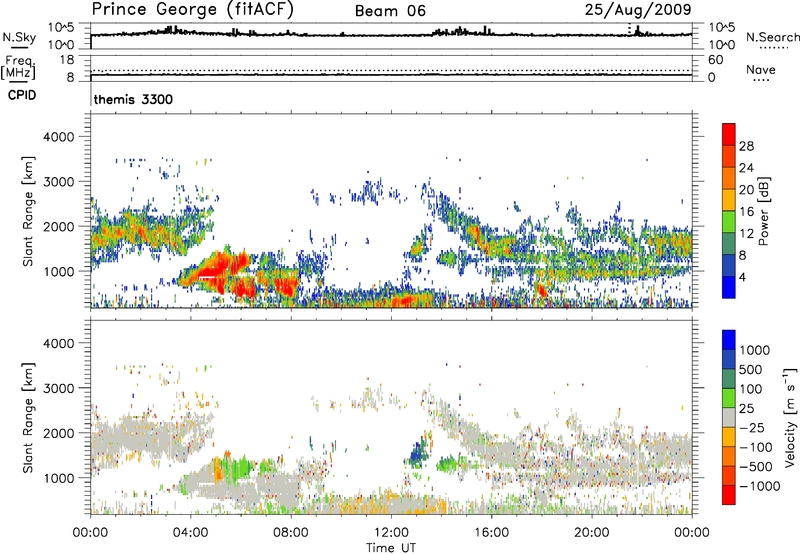Screen dimensions: 800x554
Task: Click the 'Prince George (fitACF)' title
Action: click(192, 9)
